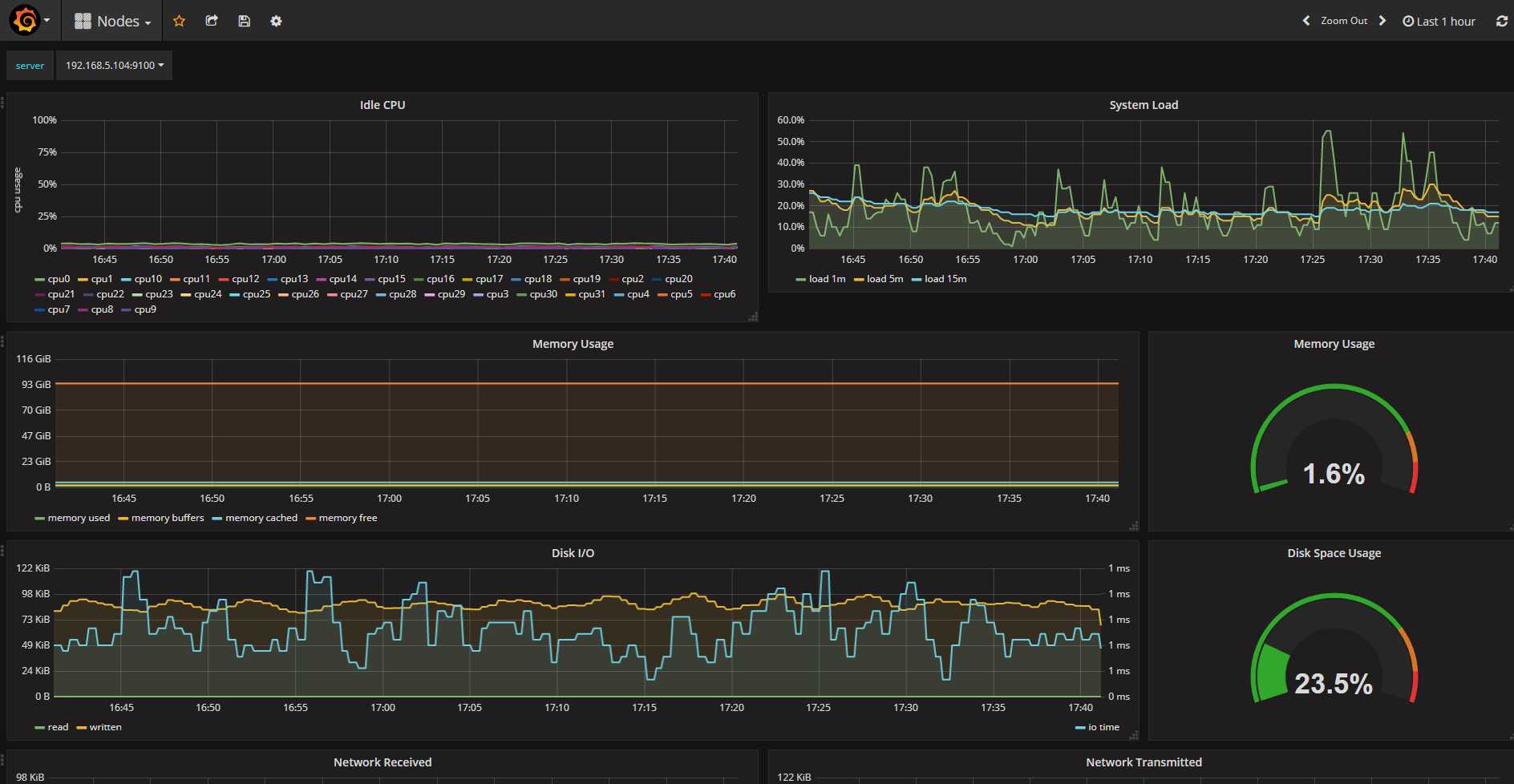Click the 17:00 tick label on Idle CPU axis

click(x=273, y=260)
